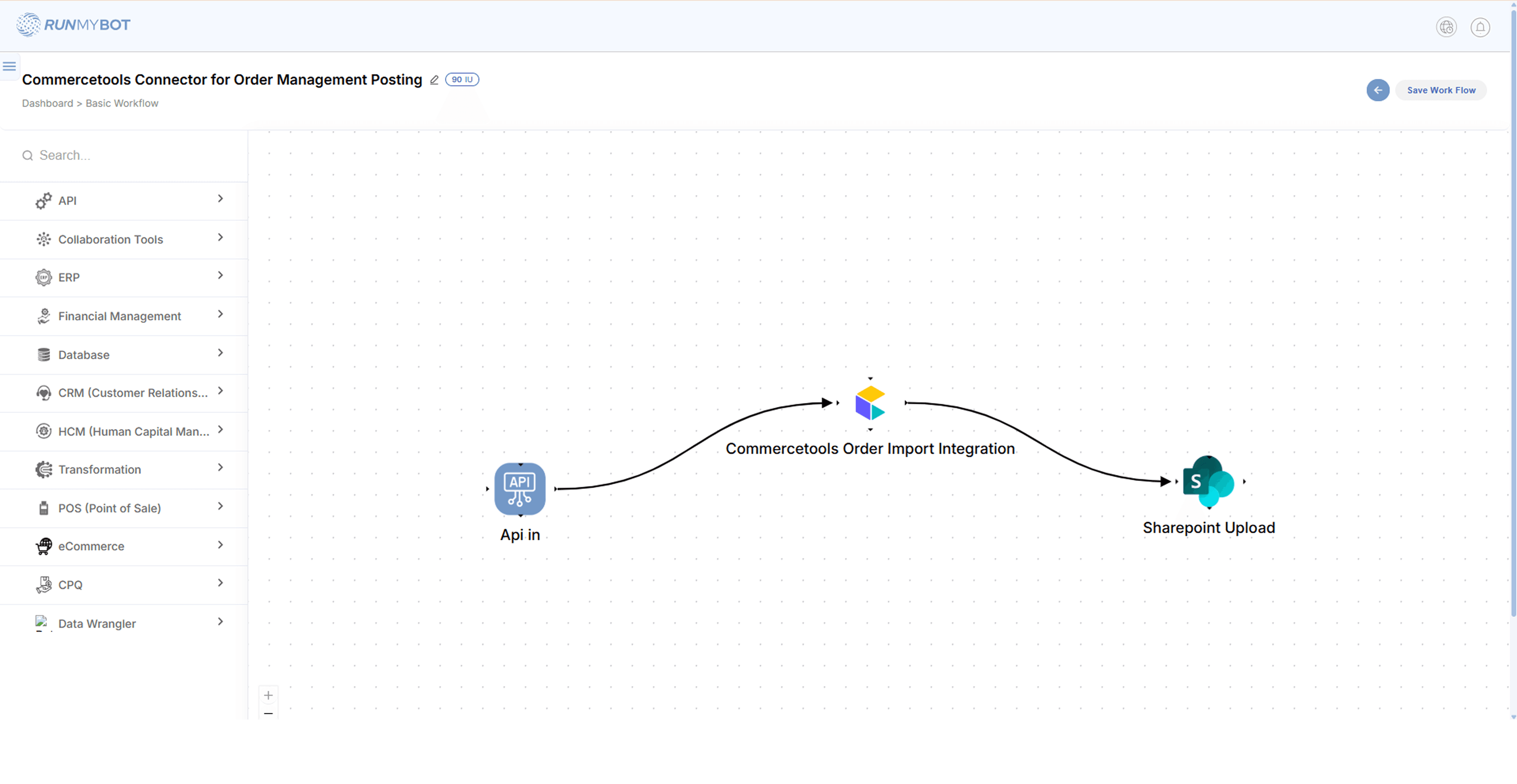The image size is (1517, 784).
Task: Expand the Financial Management chevron
Action: click(x=220, y=314)
